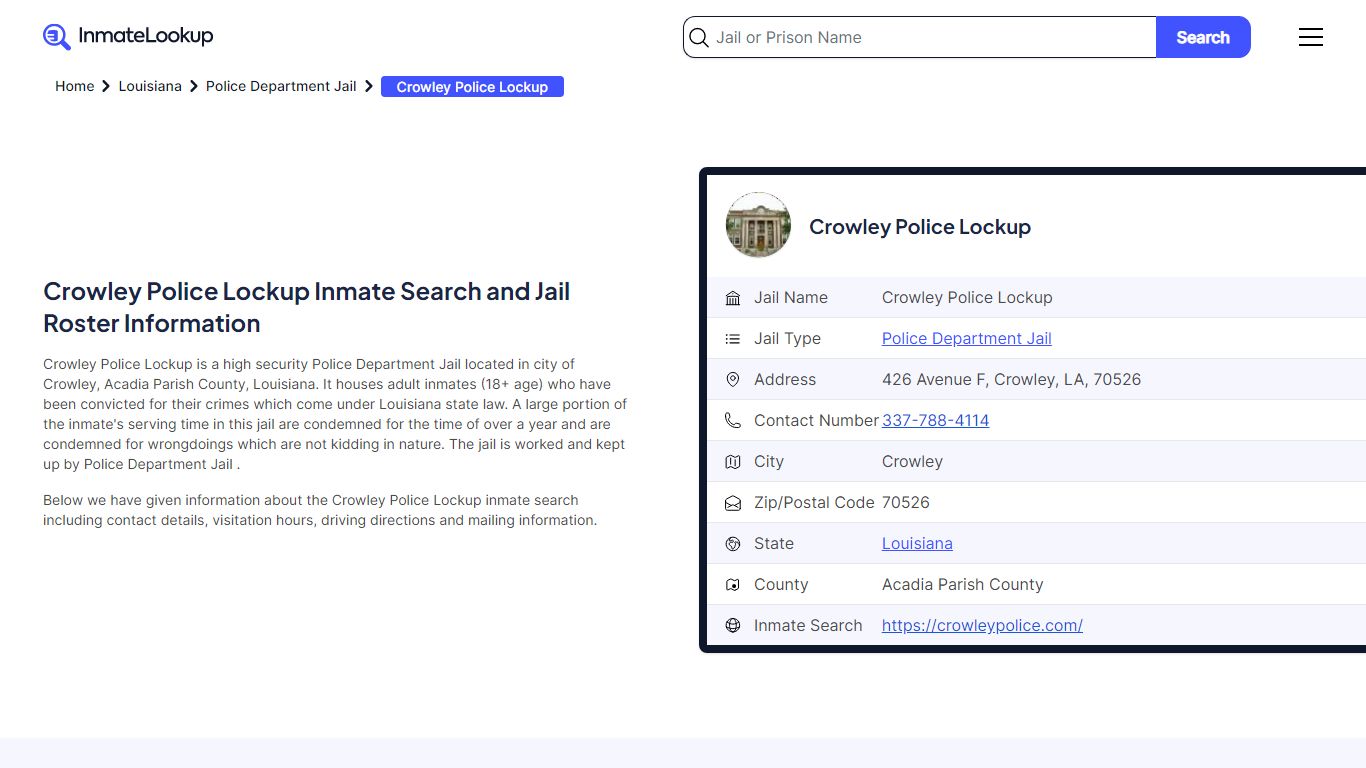Open Louisiana state link in table
Image resolution: width=1366 pixels, height=768 pixels.
pyautogui.click(x=917, y=544)
